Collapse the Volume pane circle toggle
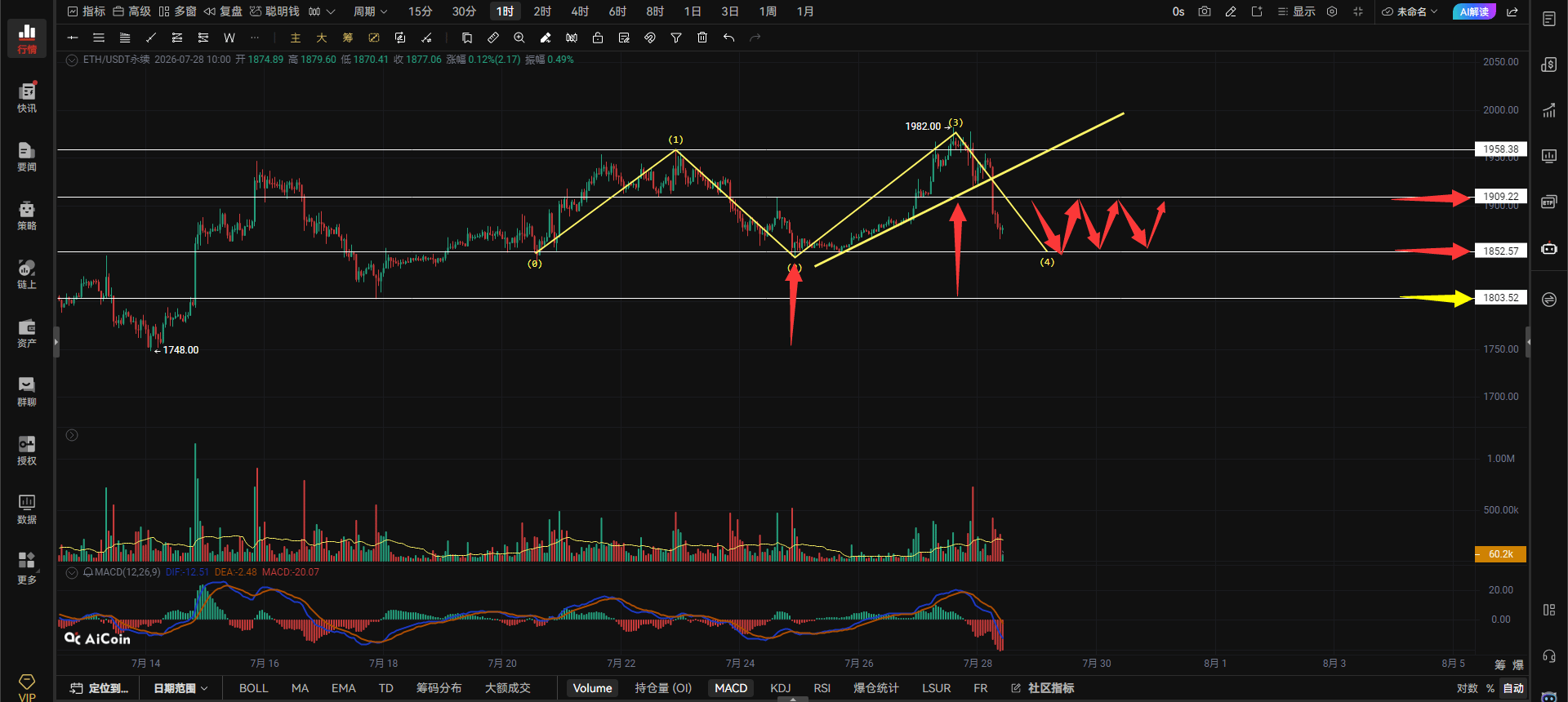The width and height of the screenshot is (1568, 702). pos(72,435)
